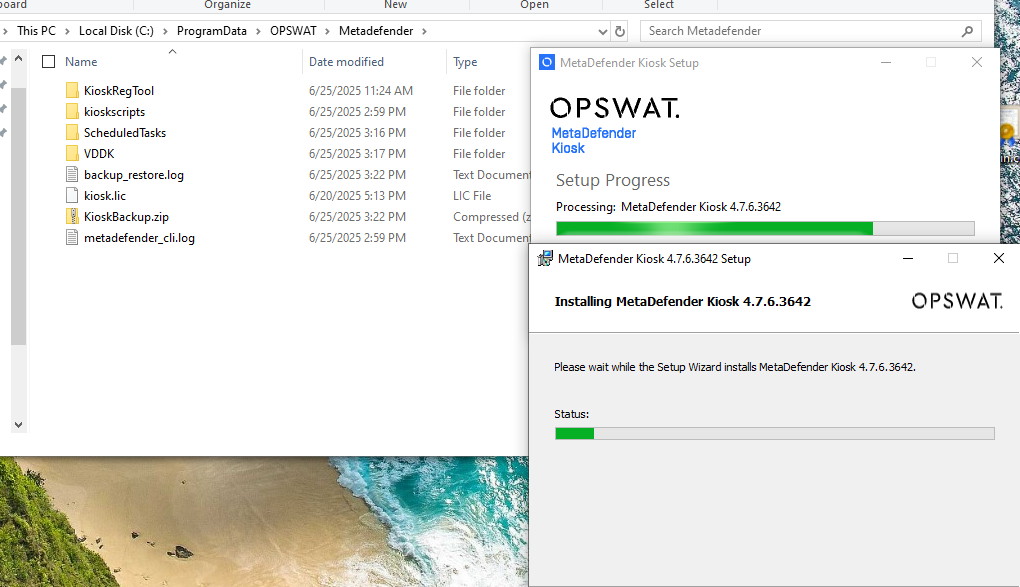Select the kiosk.lic file icon
The height and width of the screenshot is (587, 1020).
tap(72, 195)
